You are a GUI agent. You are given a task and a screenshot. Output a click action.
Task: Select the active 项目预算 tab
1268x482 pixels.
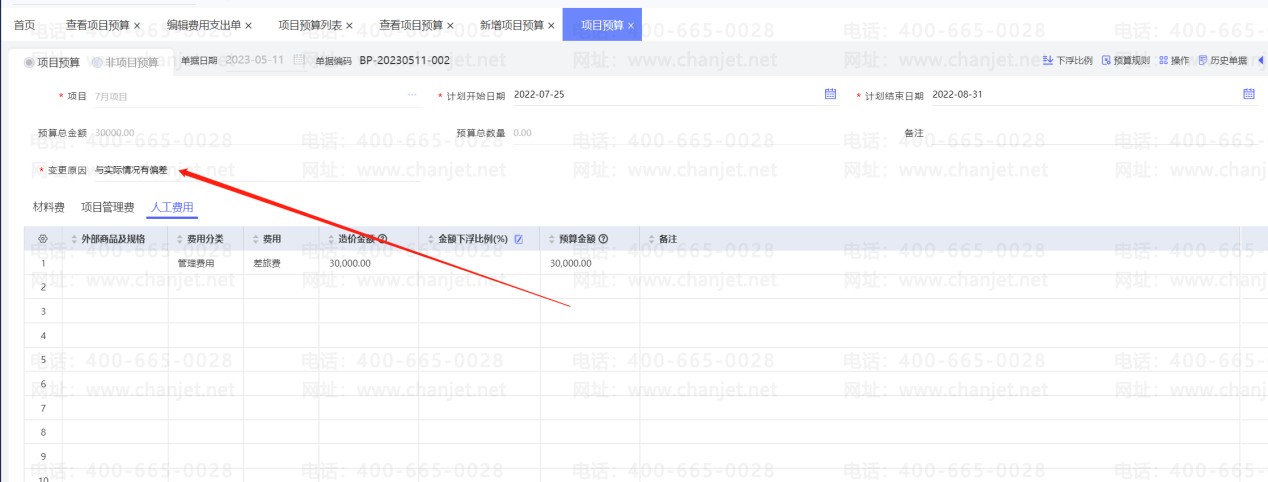(x=602, y=24)
